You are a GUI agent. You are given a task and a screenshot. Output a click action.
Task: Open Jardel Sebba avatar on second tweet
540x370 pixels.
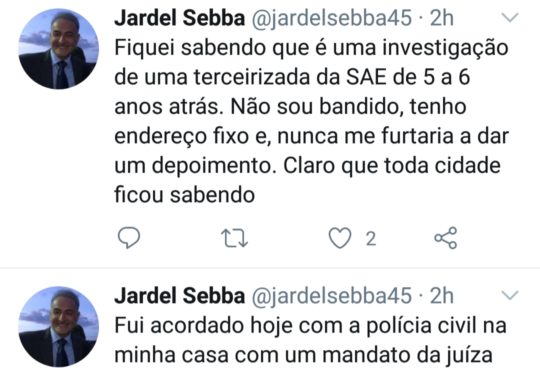click(59, 327)
